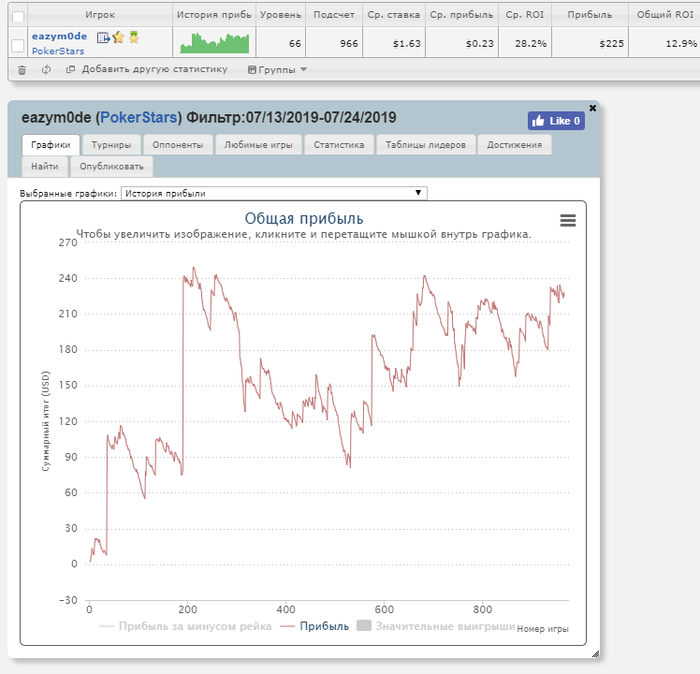Sort by the Общий ROI column header

click(x=665, y=15)
